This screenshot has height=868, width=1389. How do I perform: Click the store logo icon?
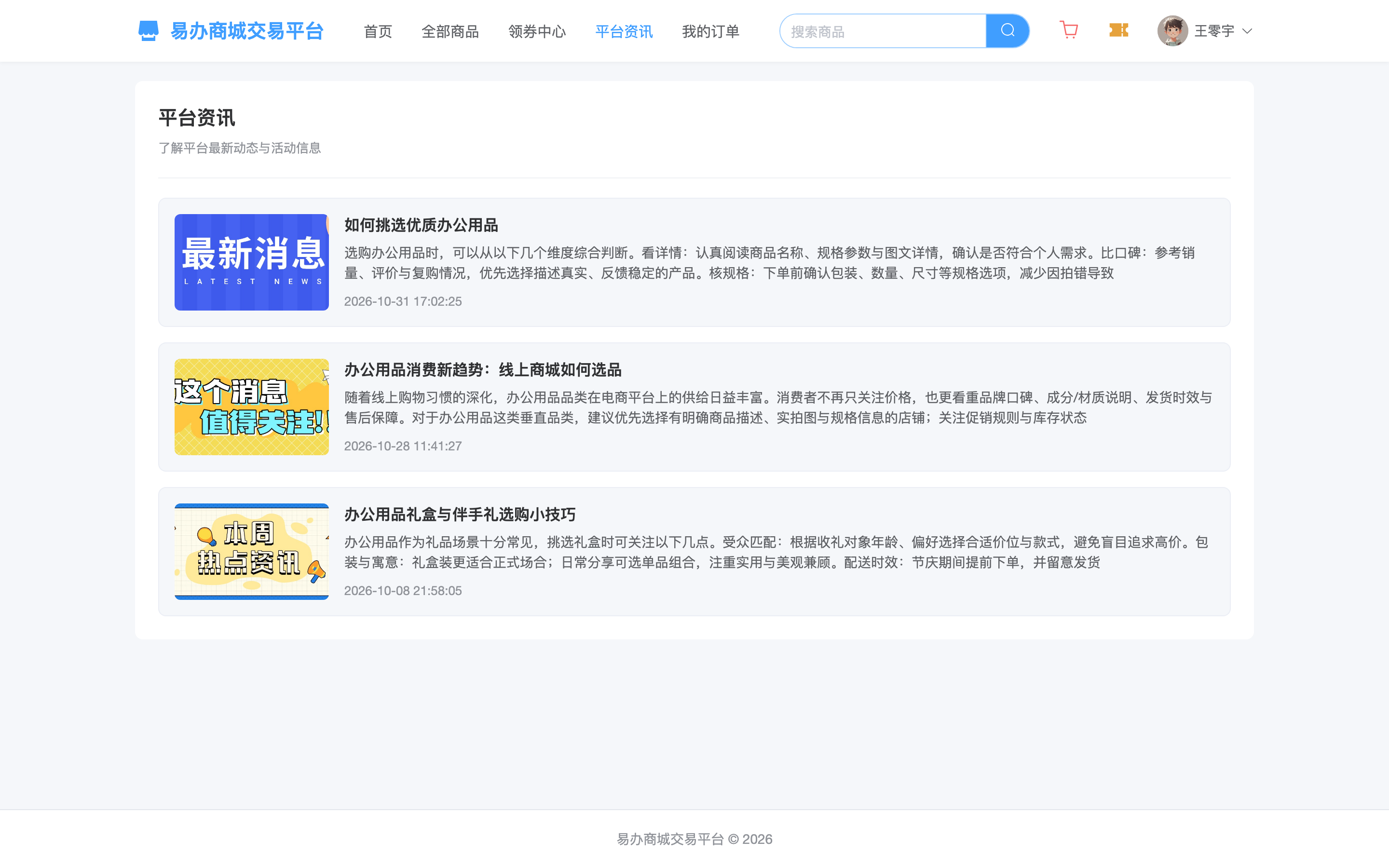(148, 31)
